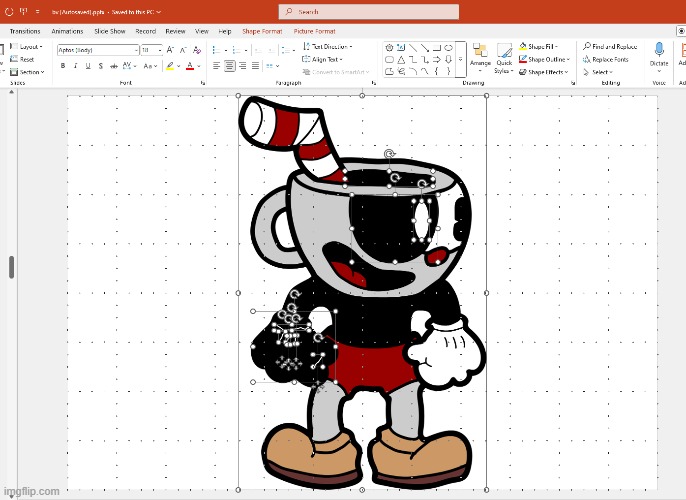686x500 pixels.
Task: Select the down arrow shape
Action: point(448,59)
